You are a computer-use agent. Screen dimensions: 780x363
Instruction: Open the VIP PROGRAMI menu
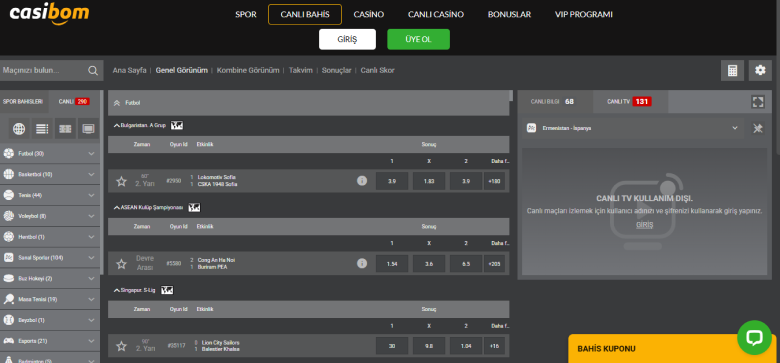click(x=584, y=14)
